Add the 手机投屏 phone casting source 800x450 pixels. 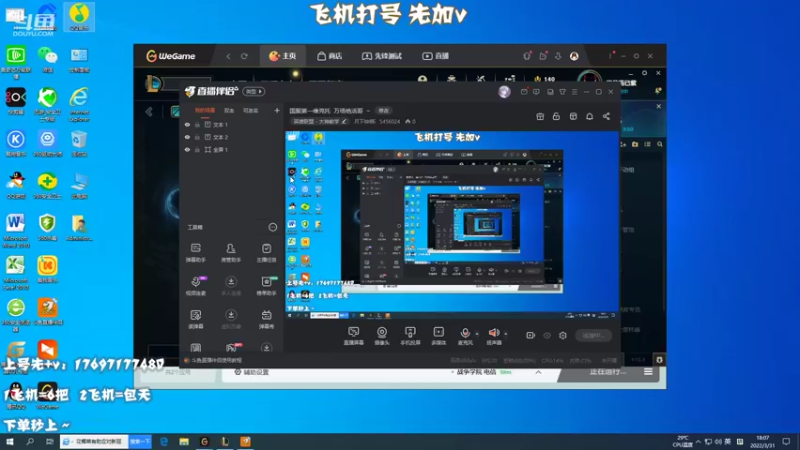tap(410, 336)
